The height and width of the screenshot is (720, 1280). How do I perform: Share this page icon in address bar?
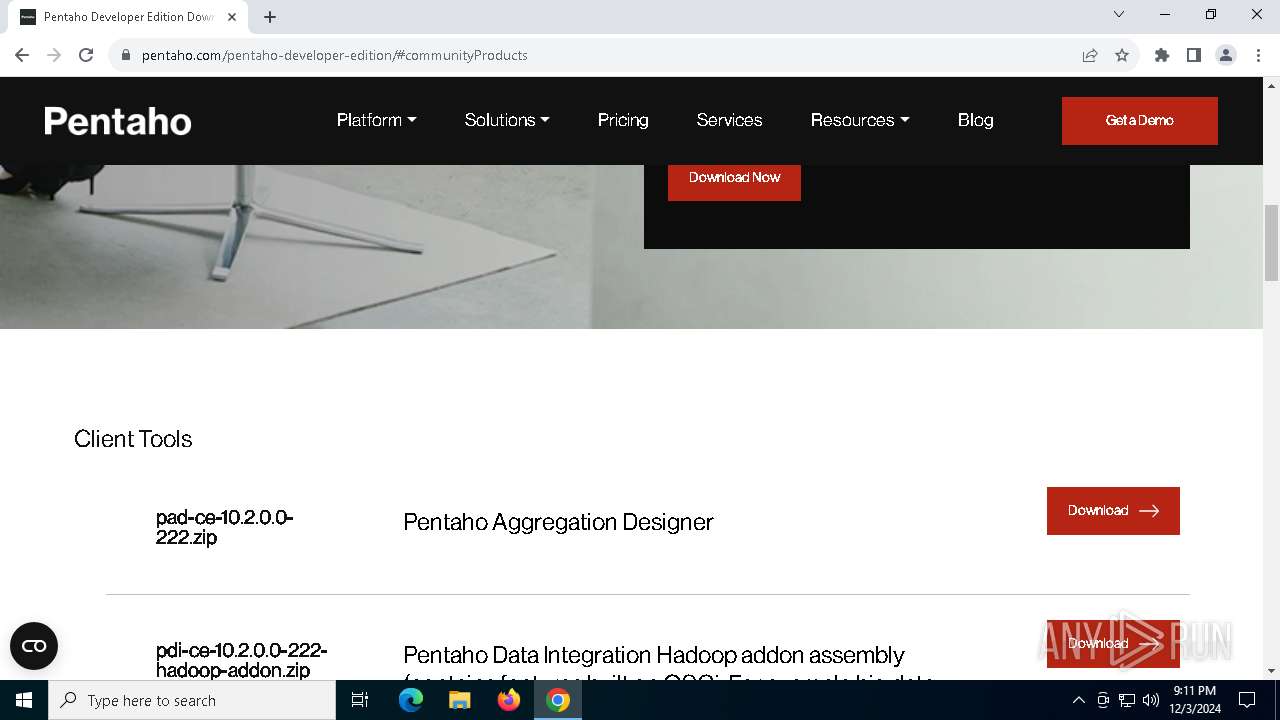(1090, 55)
